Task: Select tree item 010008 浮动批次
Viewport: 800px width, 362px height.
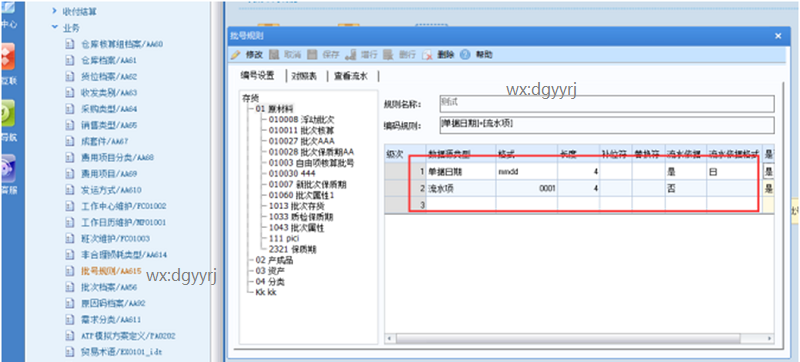Action: point(302,119)
